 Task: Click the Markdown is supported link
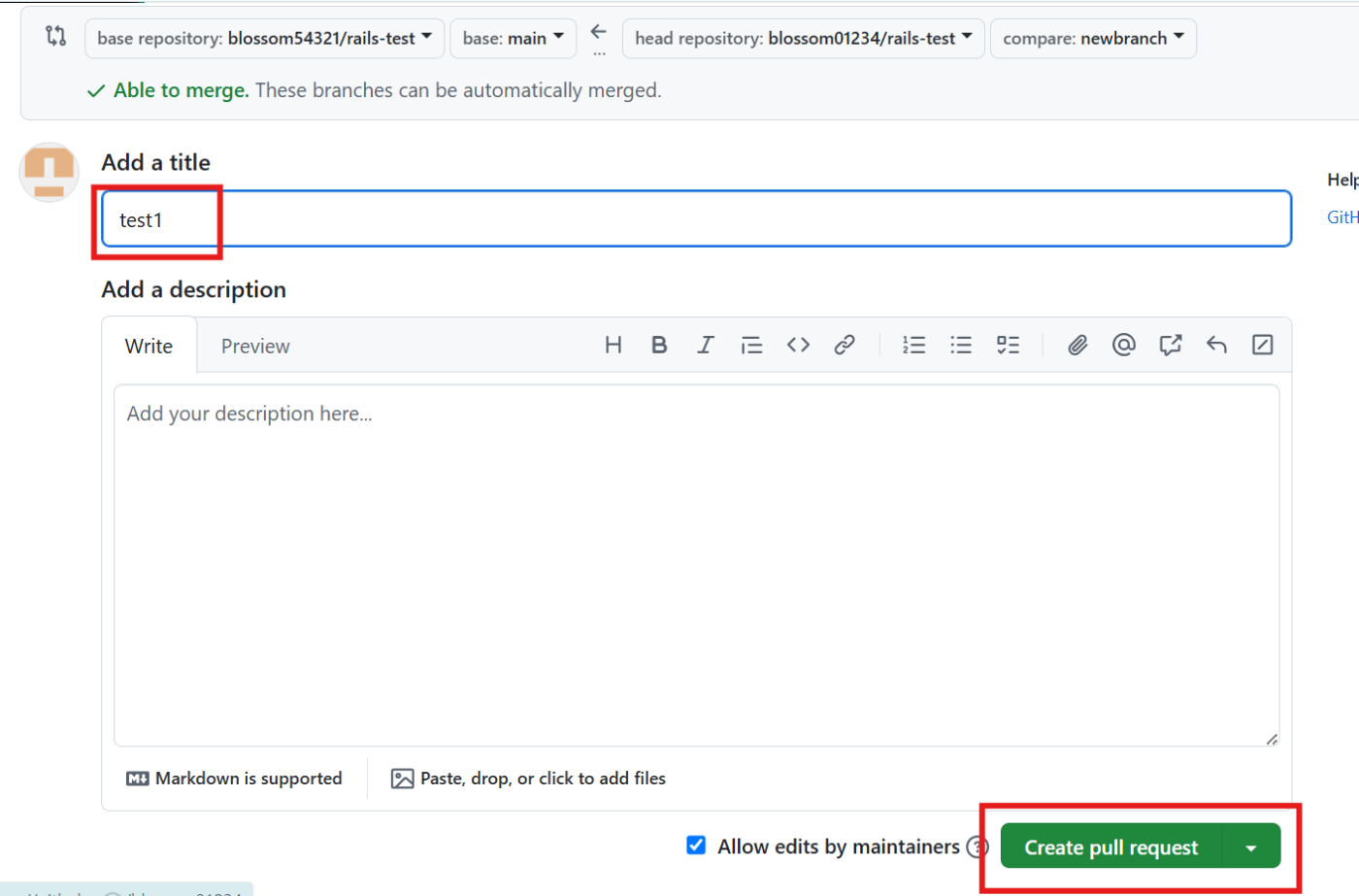click(x=234, y=779)
